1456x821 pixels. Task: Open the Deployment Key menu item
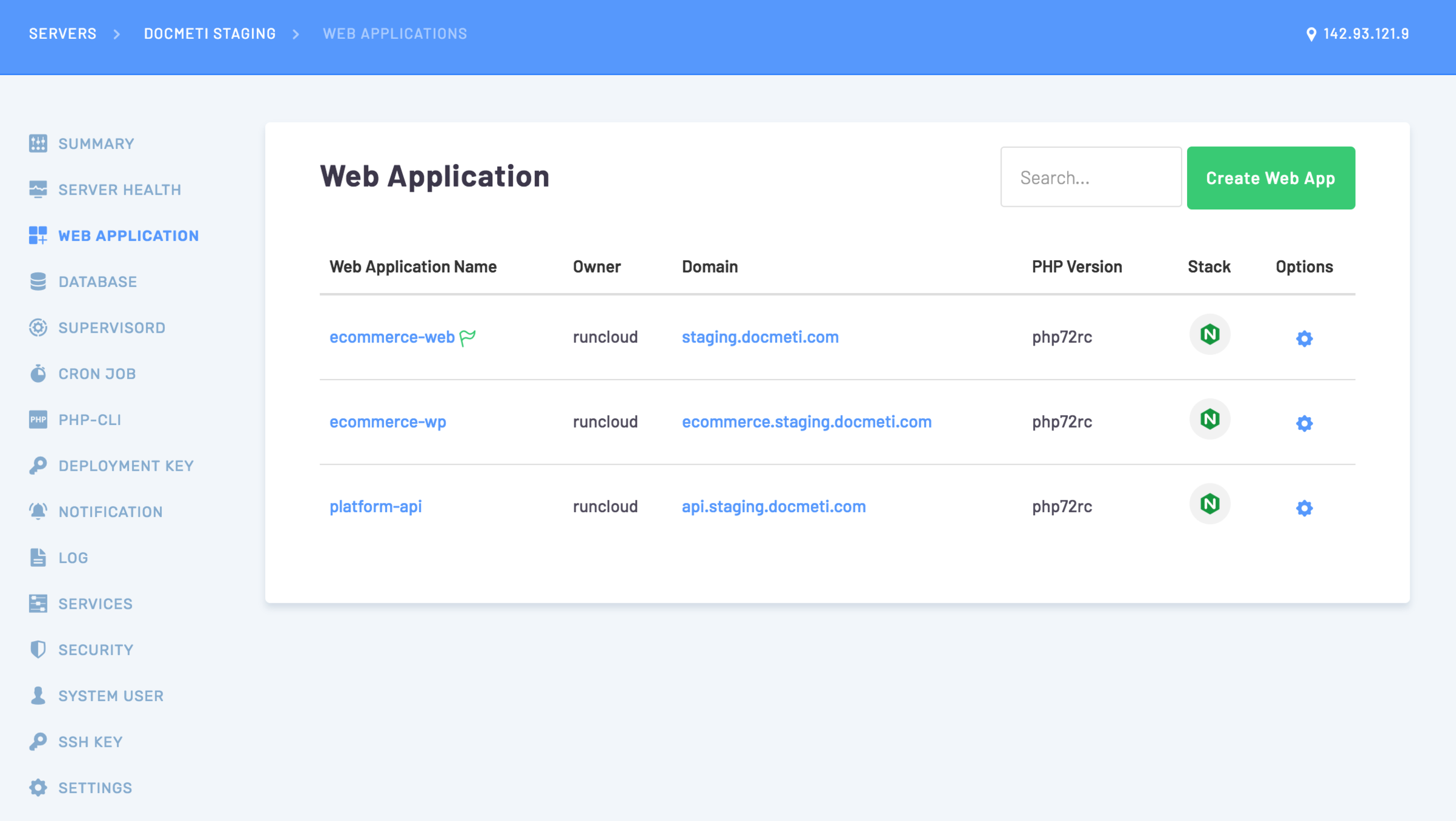(x=125, y=466)
